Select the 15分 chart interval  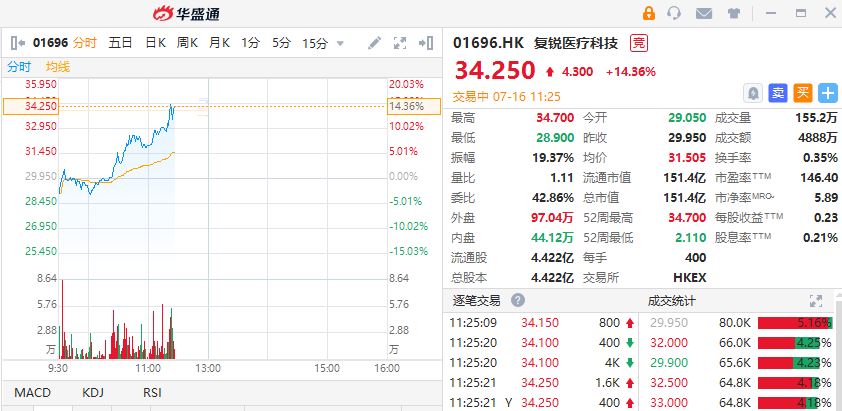[315, 44]
